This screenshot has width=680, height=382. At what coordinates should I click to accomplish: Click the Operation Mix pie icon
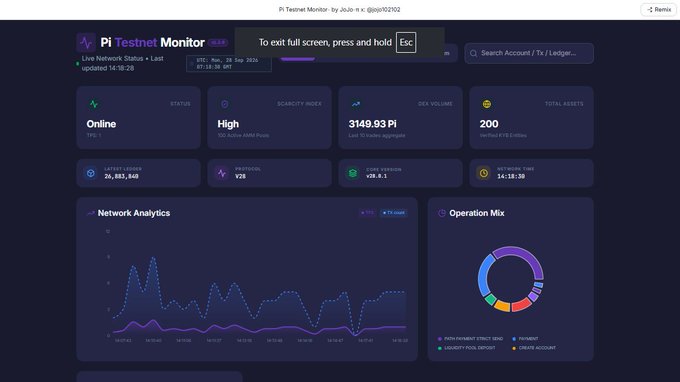(441, 213)
